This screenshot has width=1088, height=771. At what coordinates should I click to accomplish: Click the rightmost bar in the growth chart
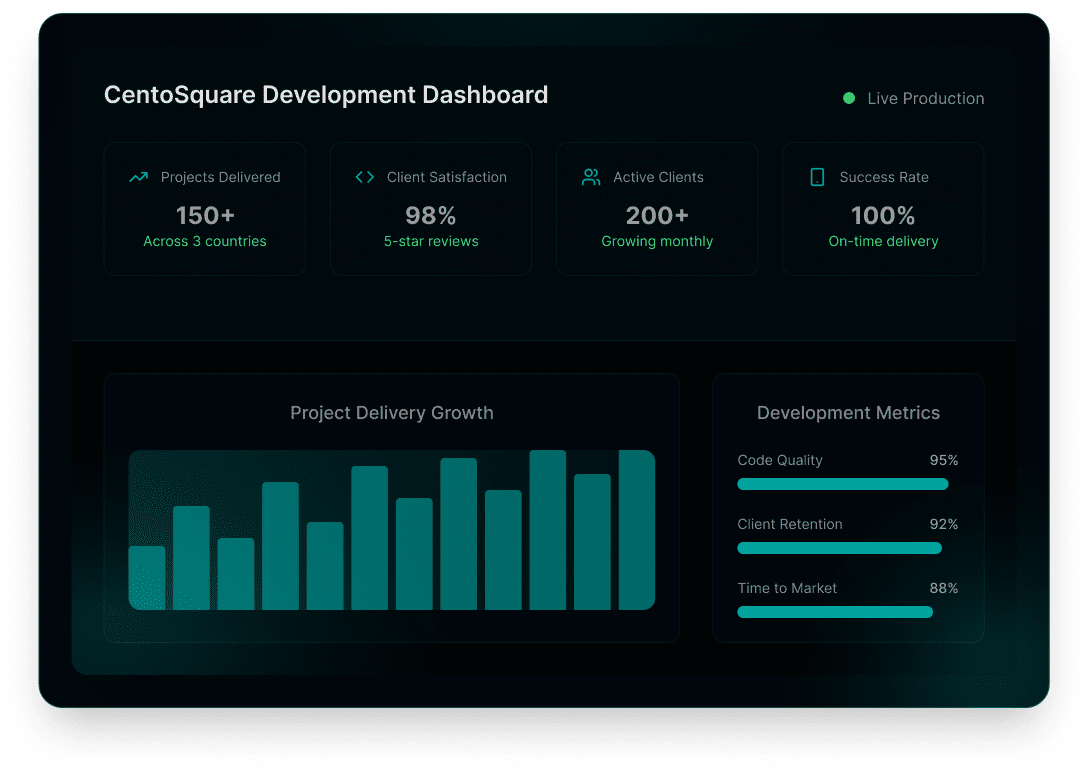pos(636,530)
